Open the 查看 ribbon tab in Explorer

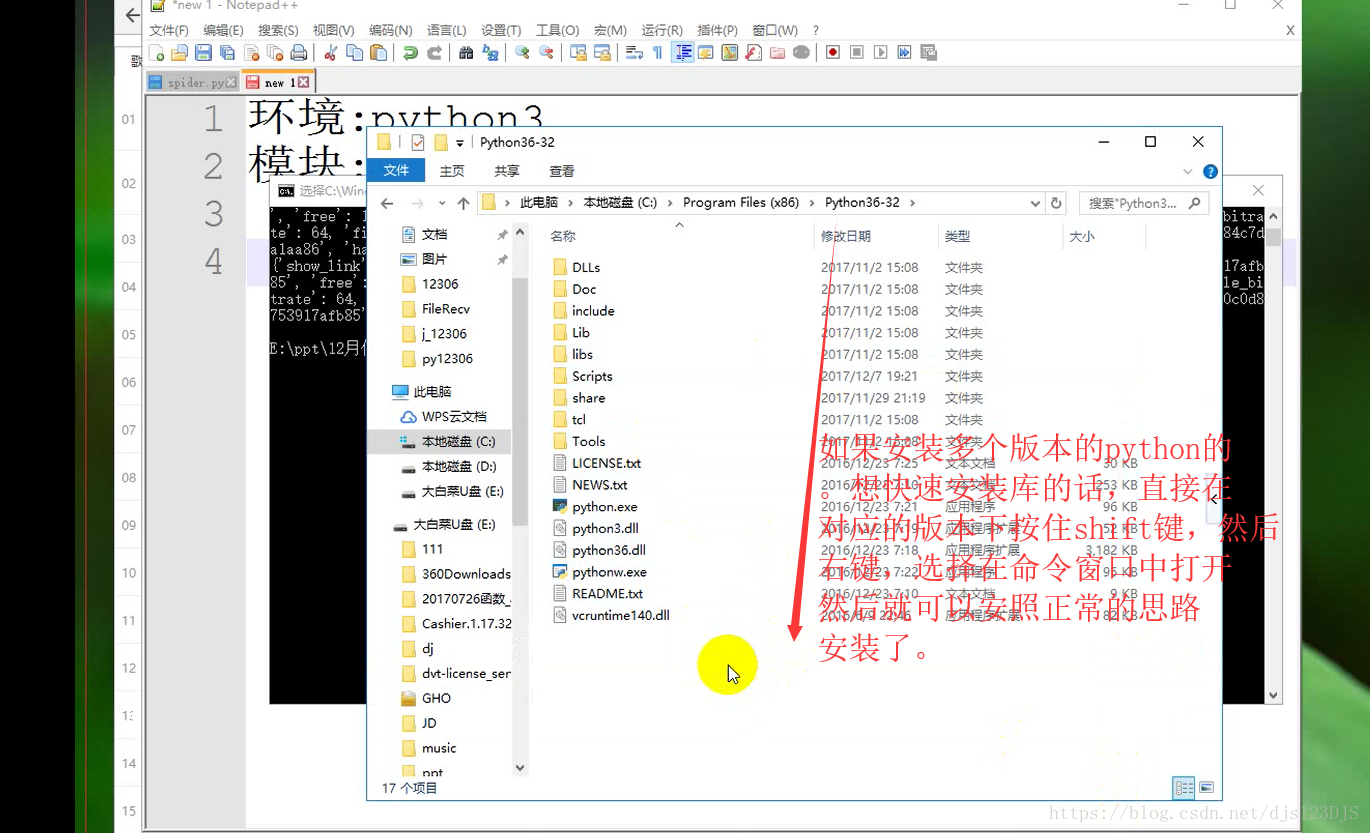pos(562,171)
